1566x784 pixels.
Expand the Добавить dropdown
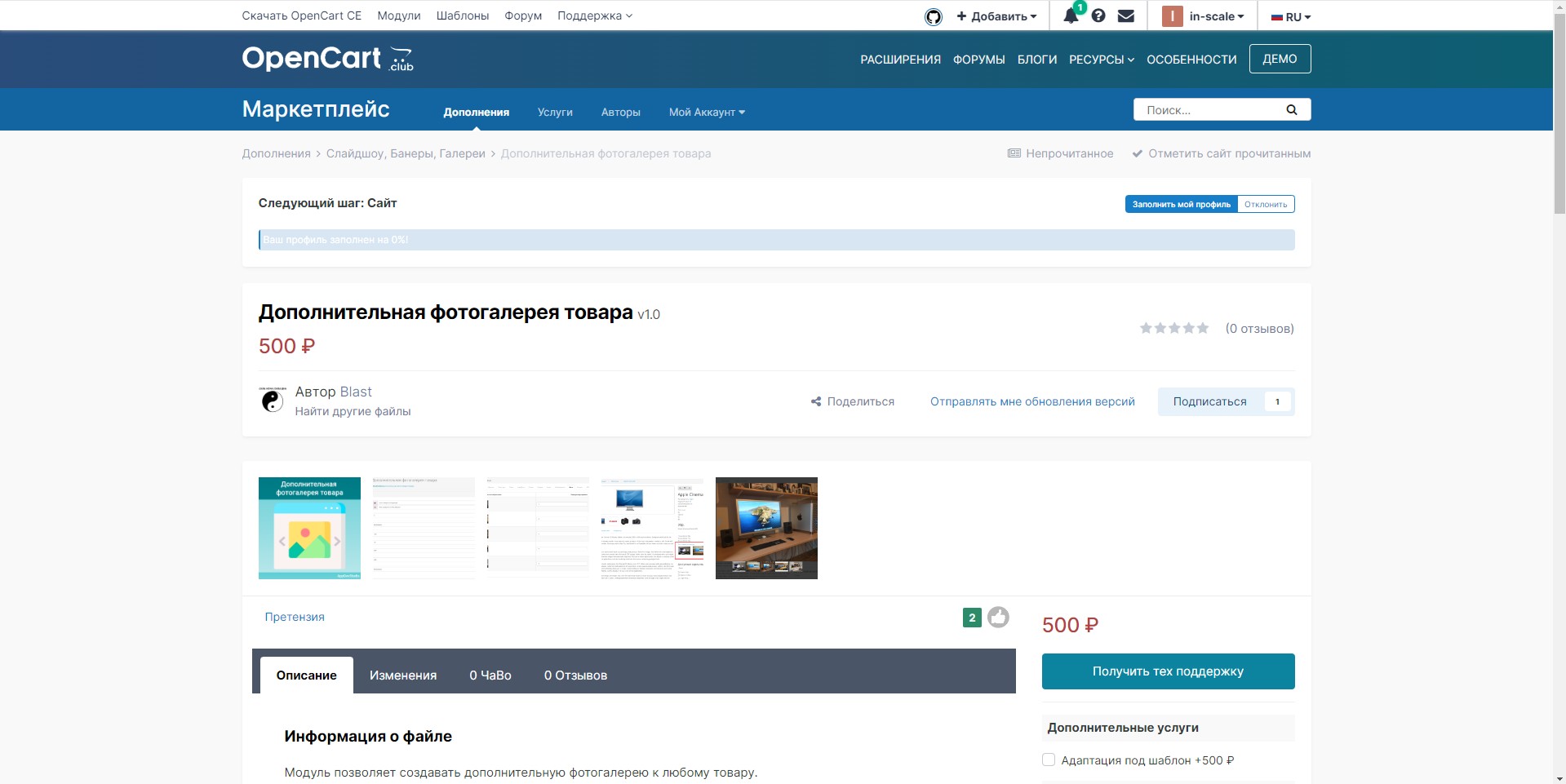click(x=996, y=16)
